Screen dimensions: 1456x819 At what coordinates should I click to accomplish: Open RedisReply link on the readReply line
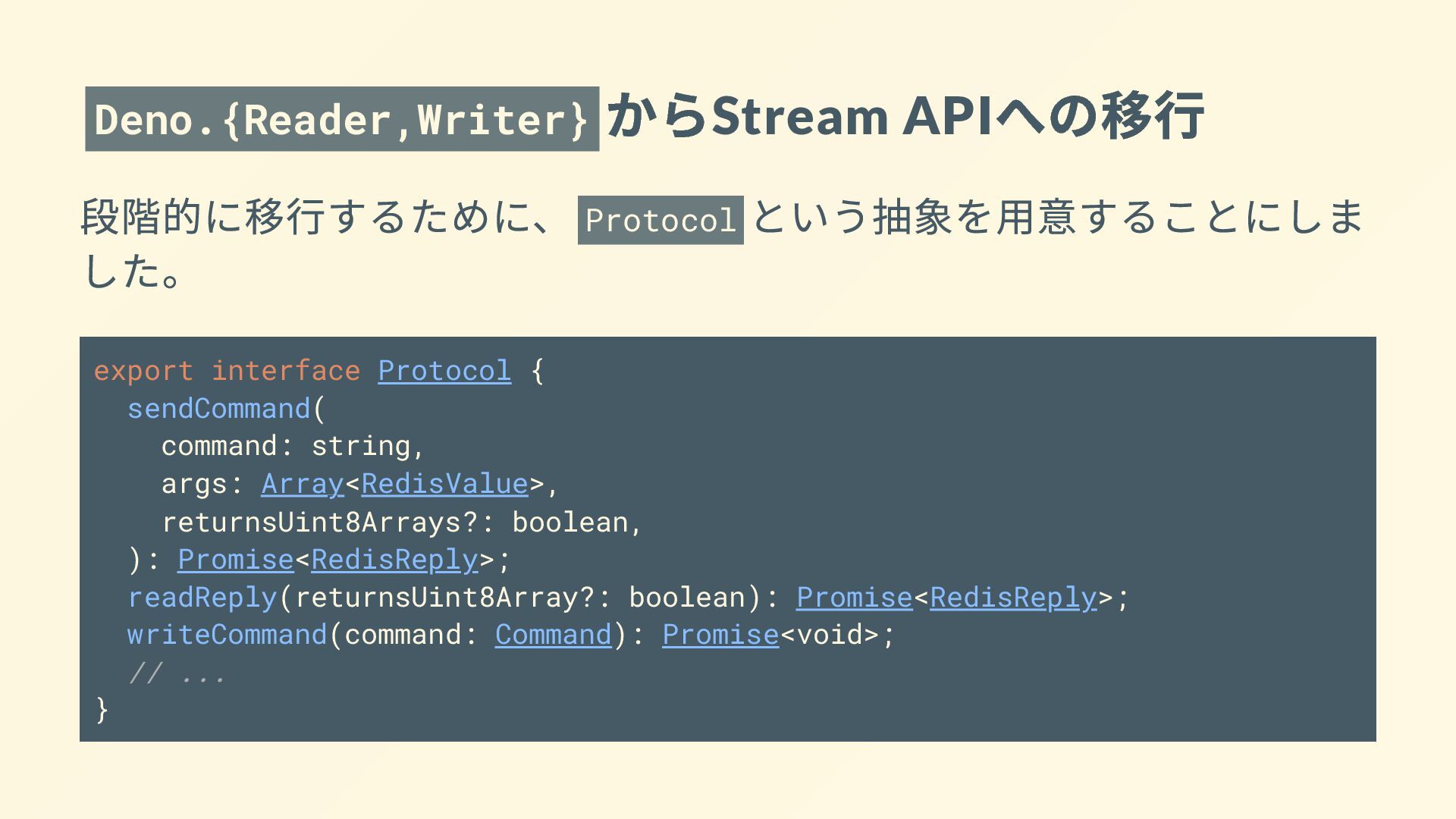point(1013,598)
